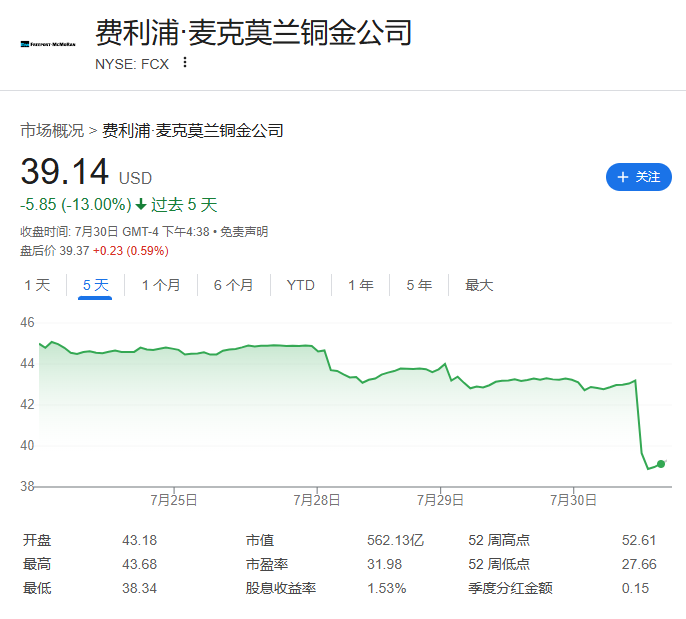Click the 关注 follow button
The image size is (686, 619).
pyautogui.click(x=638, y=177)
